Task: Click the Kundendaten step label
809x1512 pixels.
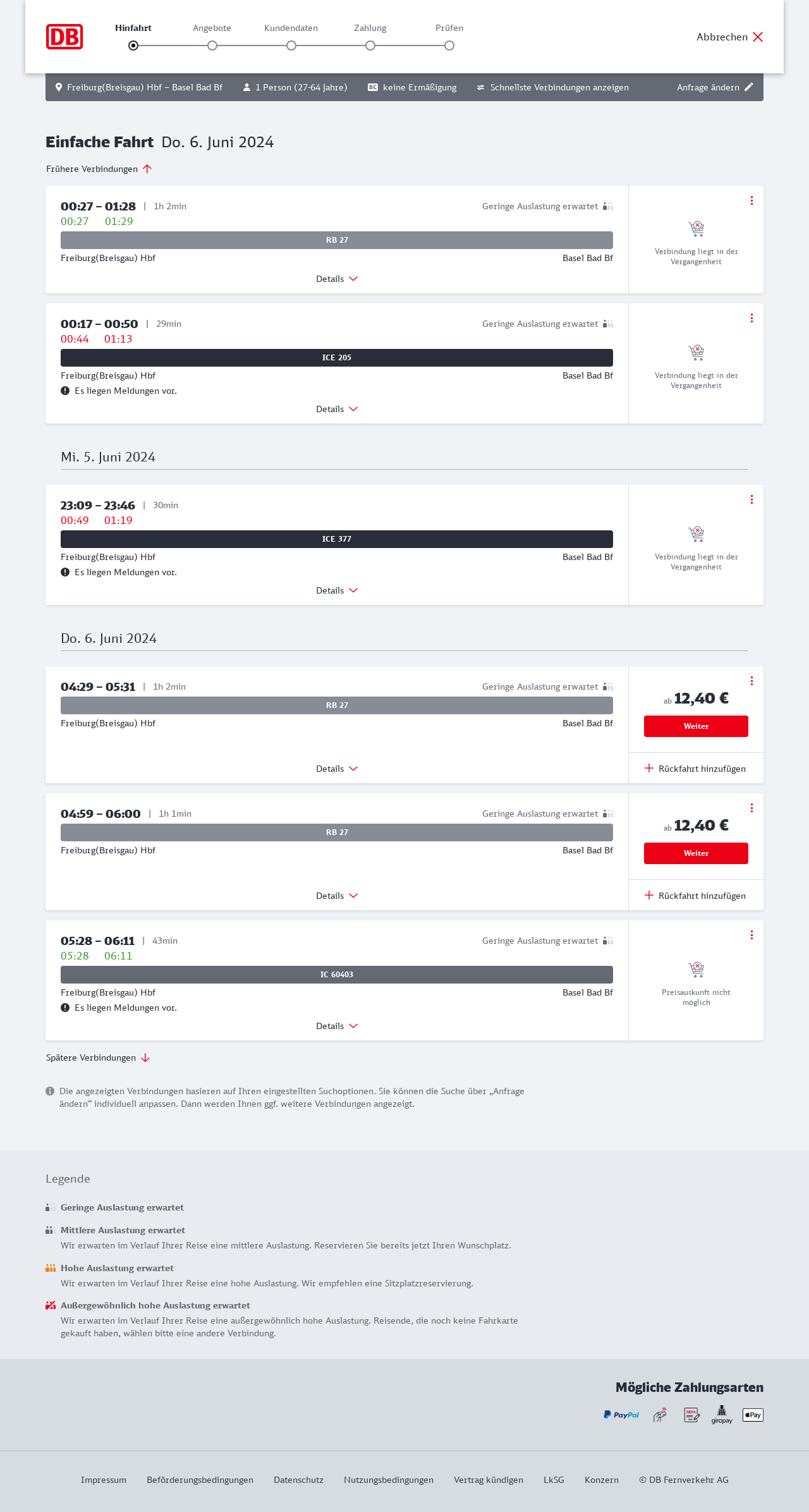Action: click(x=291, y=28)
